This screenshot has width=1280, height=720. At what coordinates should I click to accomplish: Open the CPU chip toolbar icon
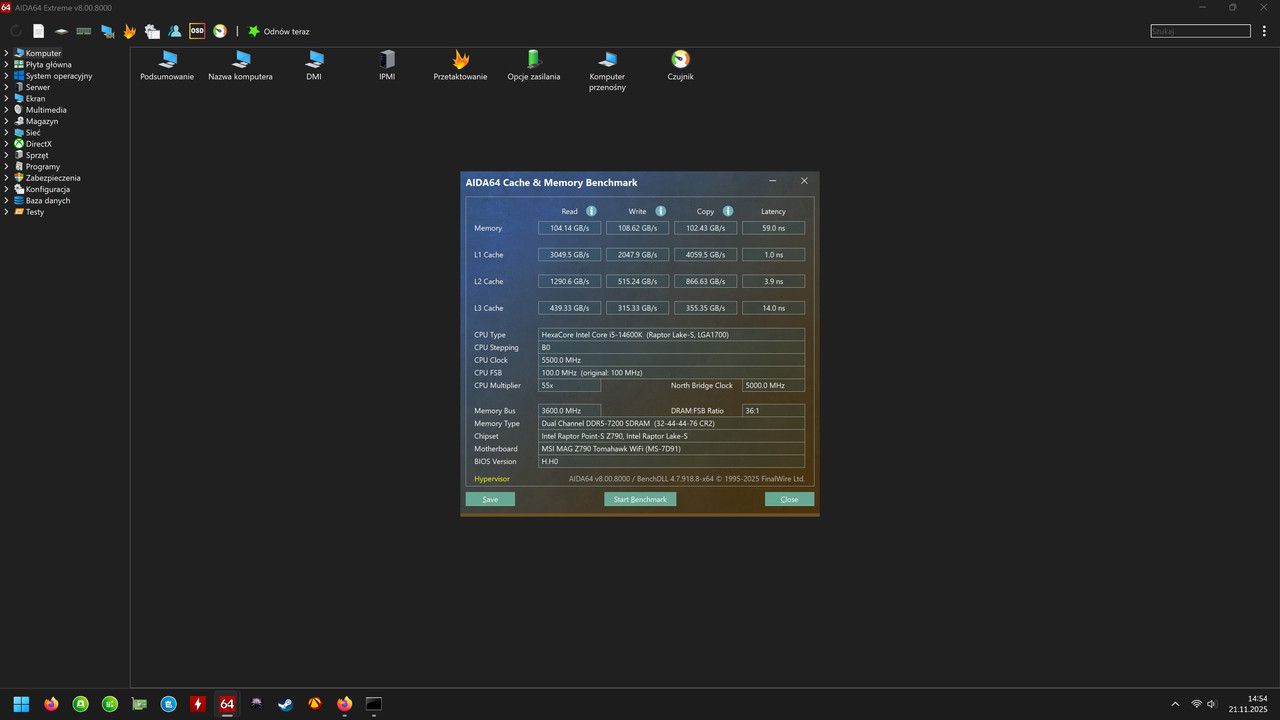61,31
